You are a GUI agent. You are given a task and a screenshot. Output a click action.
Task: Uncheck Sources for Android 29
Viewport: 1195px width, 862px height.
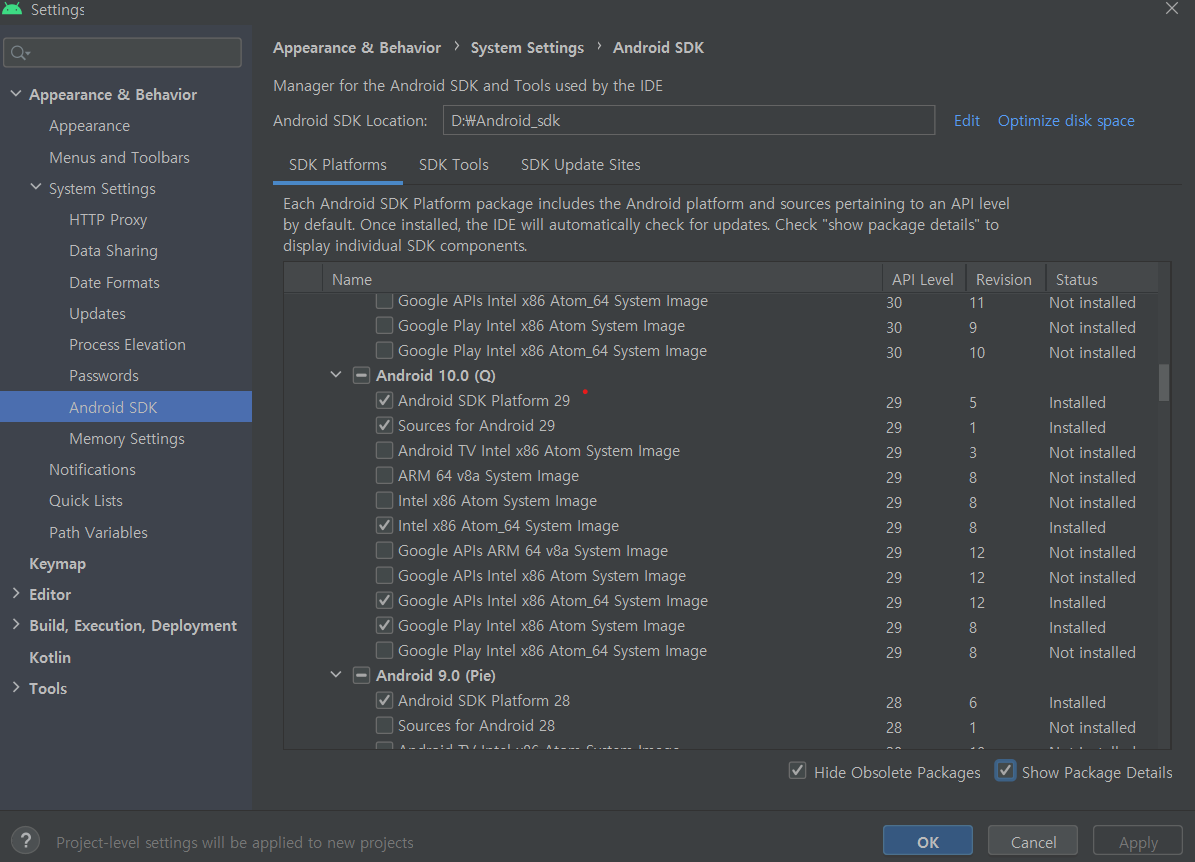[x=385, y=425]
